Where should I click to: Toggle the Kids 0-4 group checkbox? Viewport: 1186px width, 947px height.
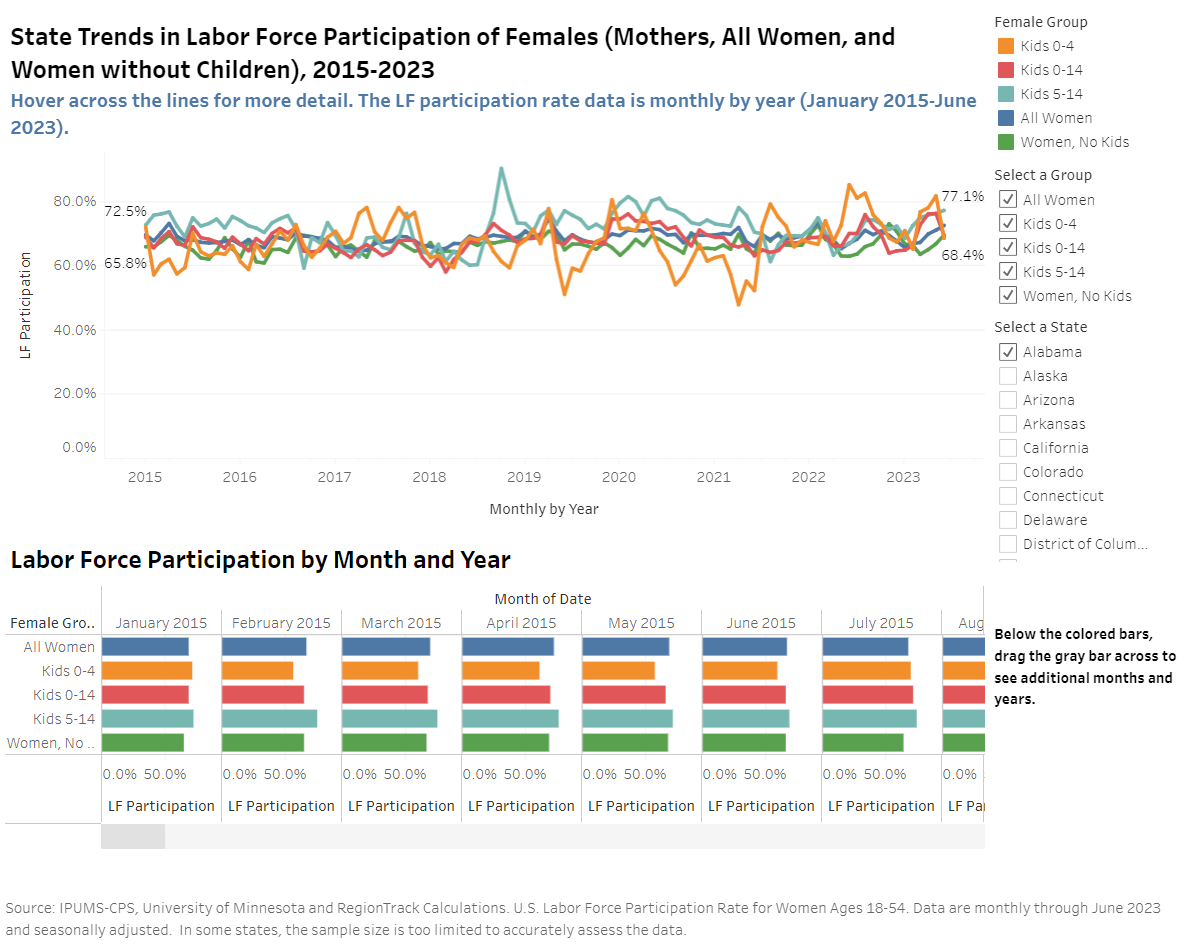click(1008, 224)
